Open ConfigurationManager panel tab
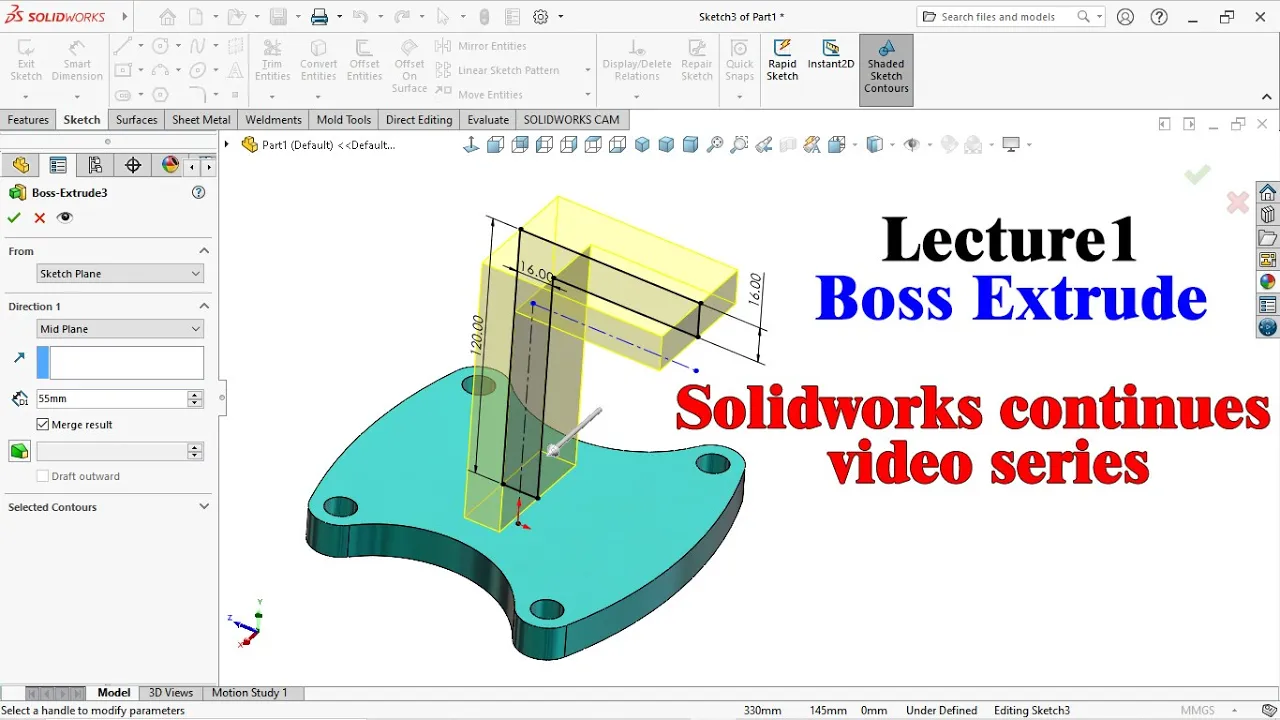 coord(95,165)
